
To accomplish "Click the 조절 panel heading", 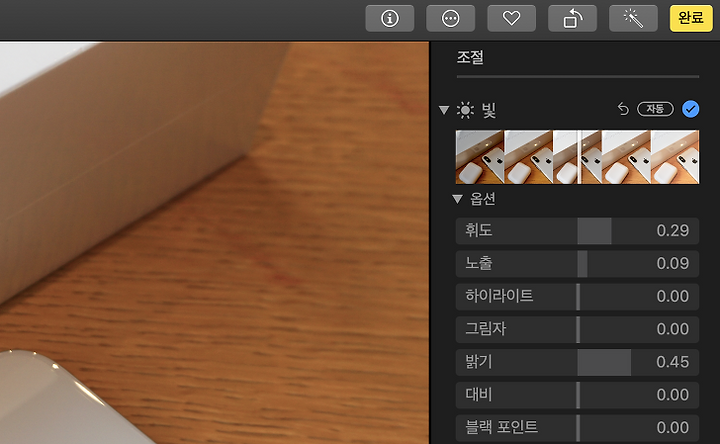I will 470,57.
